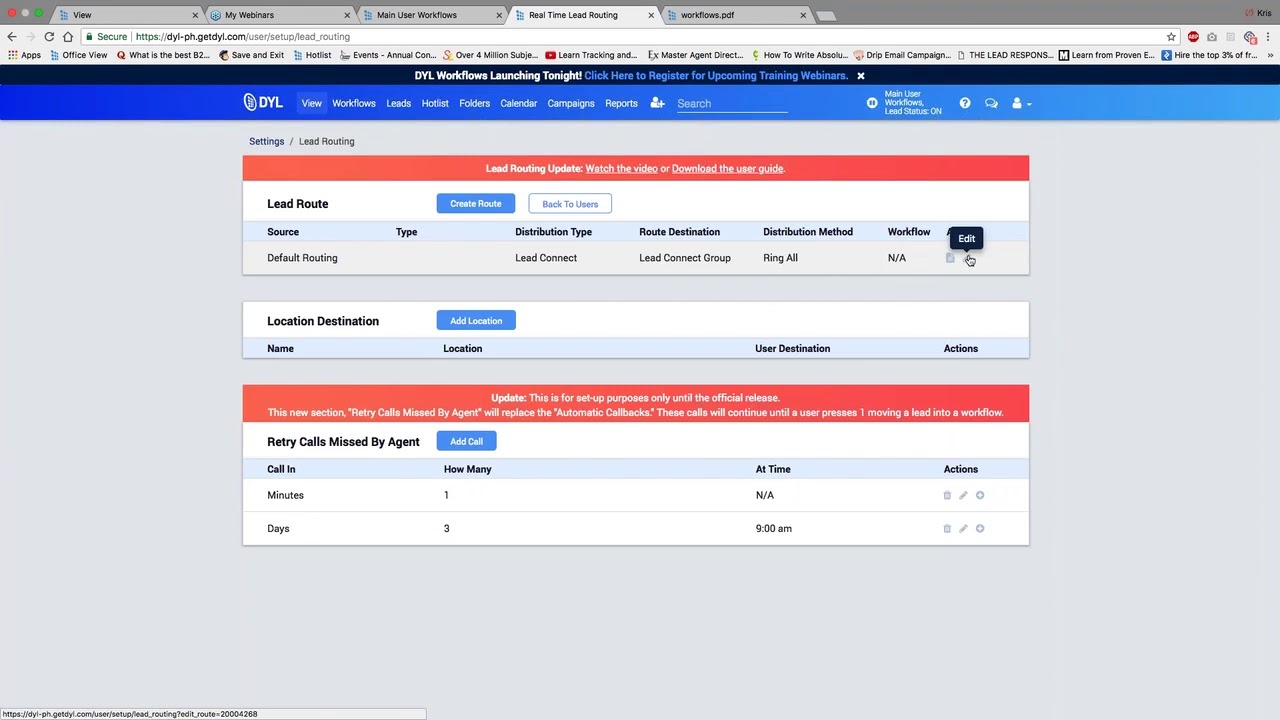
Task: Click the header Search input field
Action: click(x=732, y=103)
